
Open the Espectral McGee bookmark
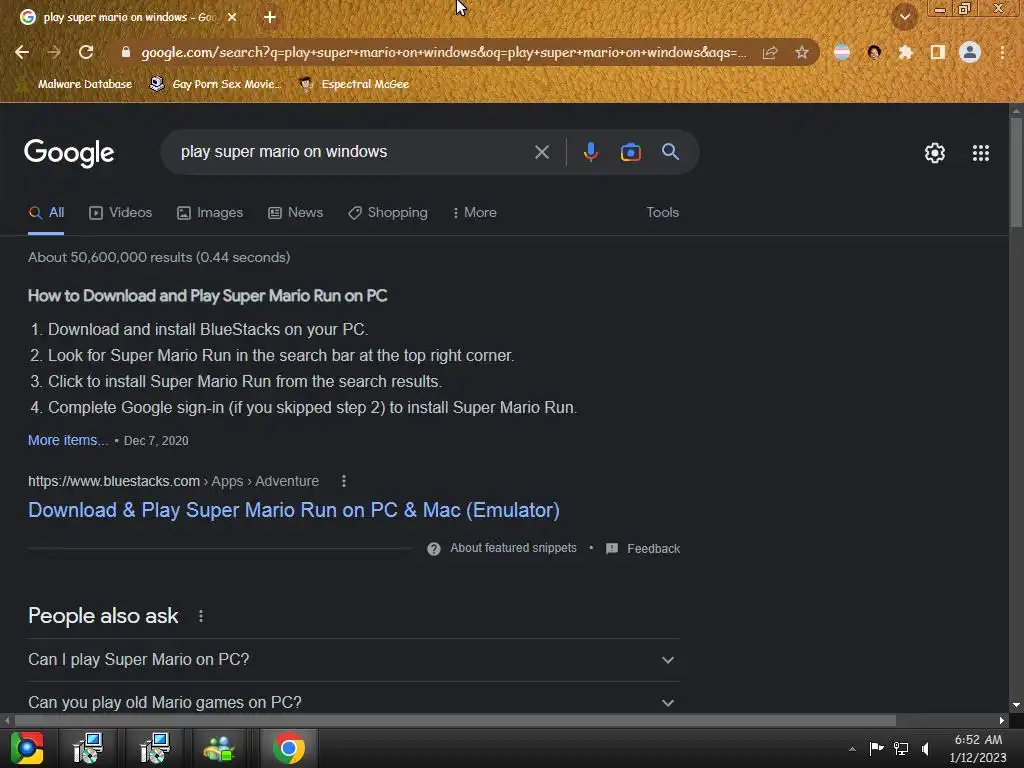354,84
